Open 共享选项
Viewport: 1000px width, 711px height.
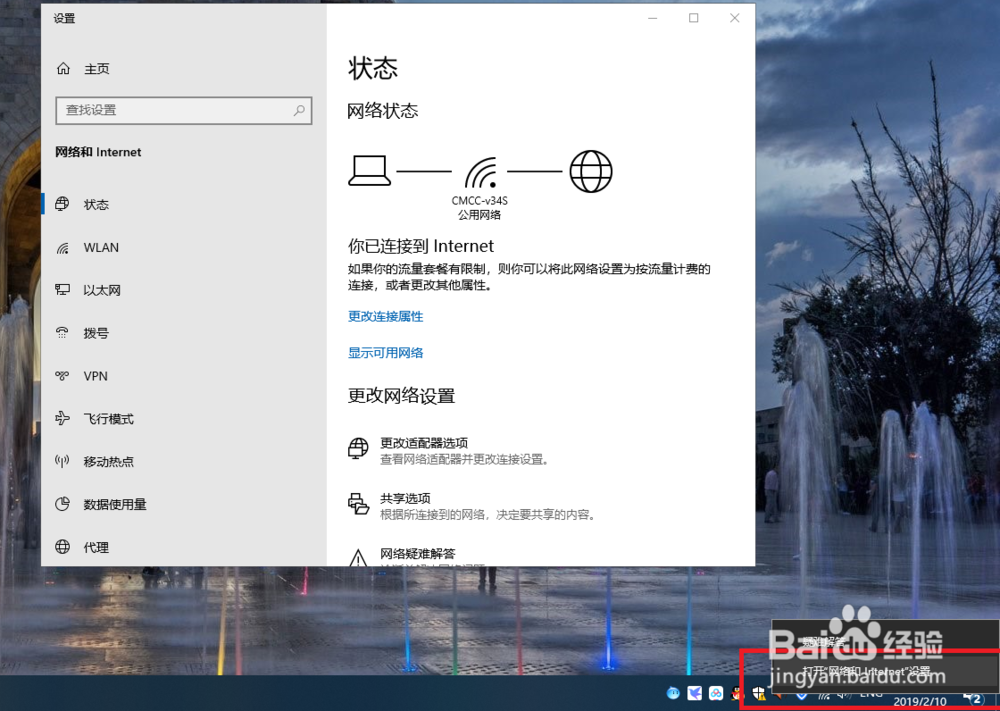(472, 506)
